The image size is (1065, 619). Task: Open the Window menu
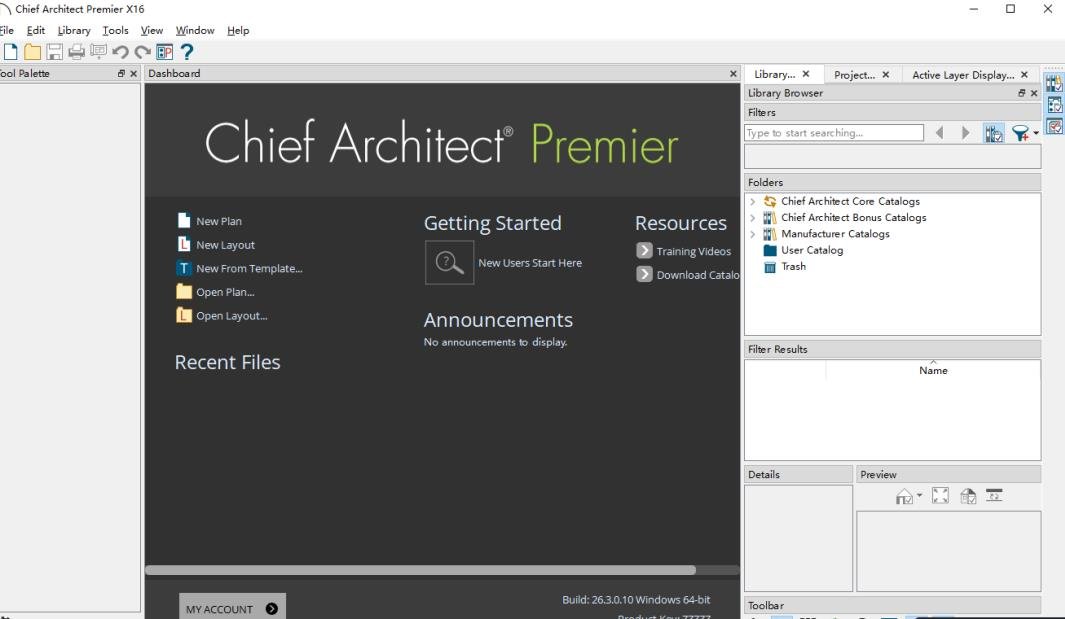click(x=195, y=31)
